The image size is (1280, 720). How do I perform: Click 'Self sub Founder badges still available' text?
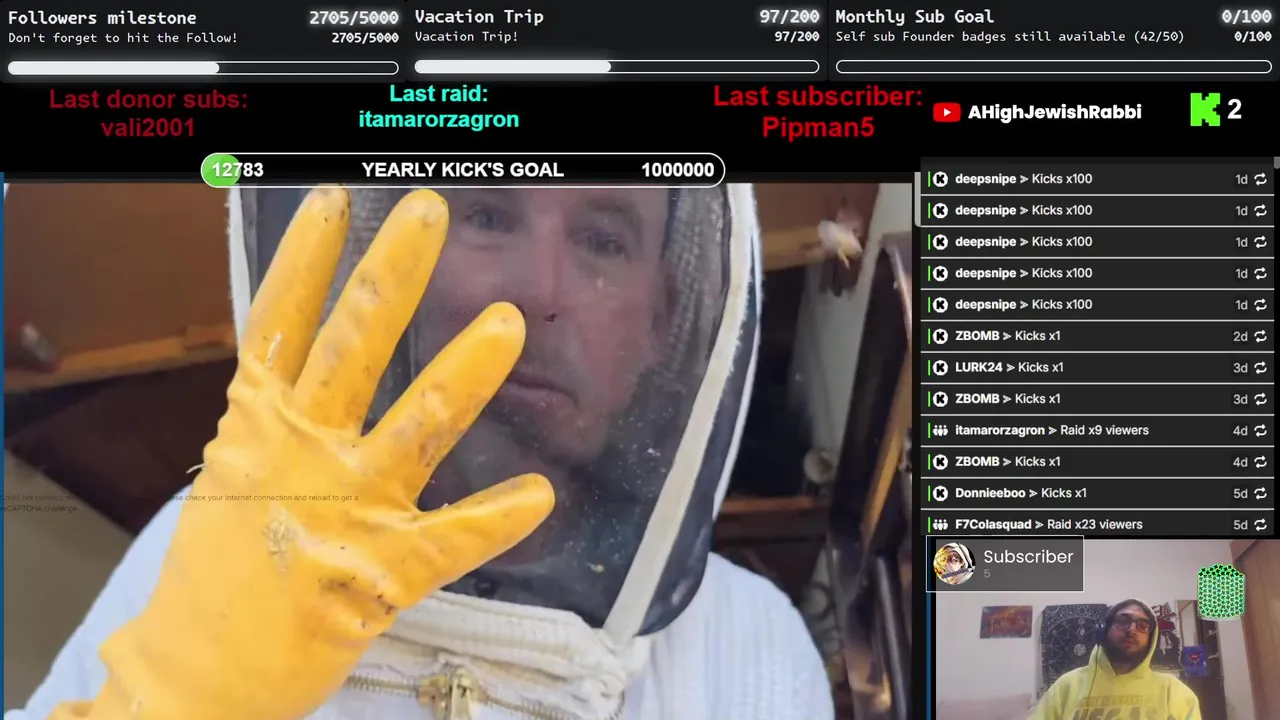[1010, 37]
